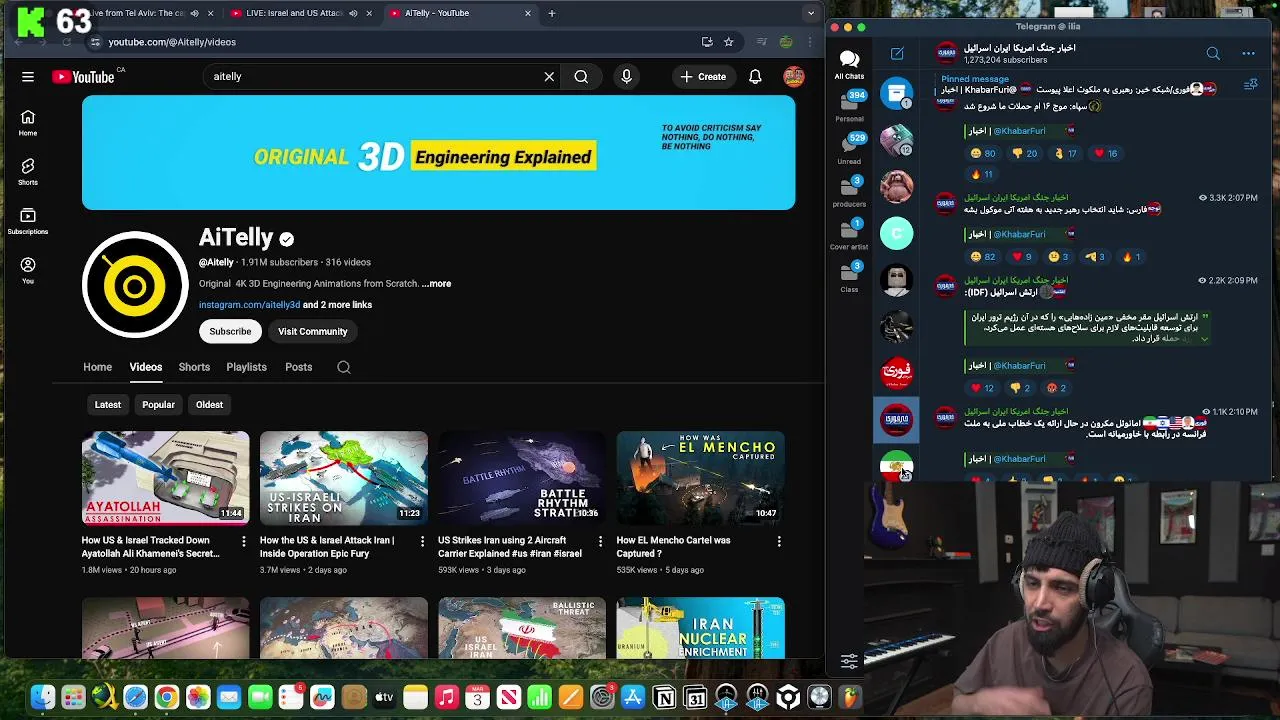
Task: Open the Telegram Cover artist folder
Action: (x=849, y=235)
